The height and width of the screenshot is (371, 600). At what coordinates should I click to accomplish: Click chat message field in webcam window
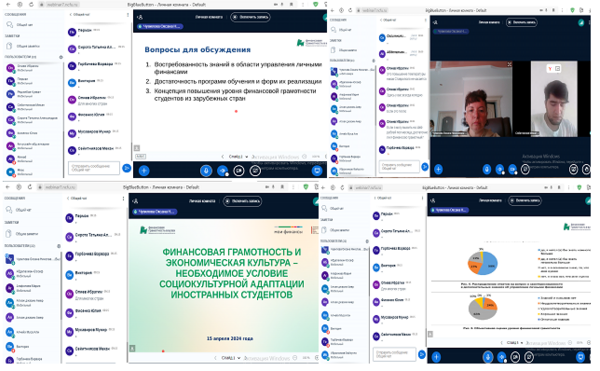pos(398,166)
